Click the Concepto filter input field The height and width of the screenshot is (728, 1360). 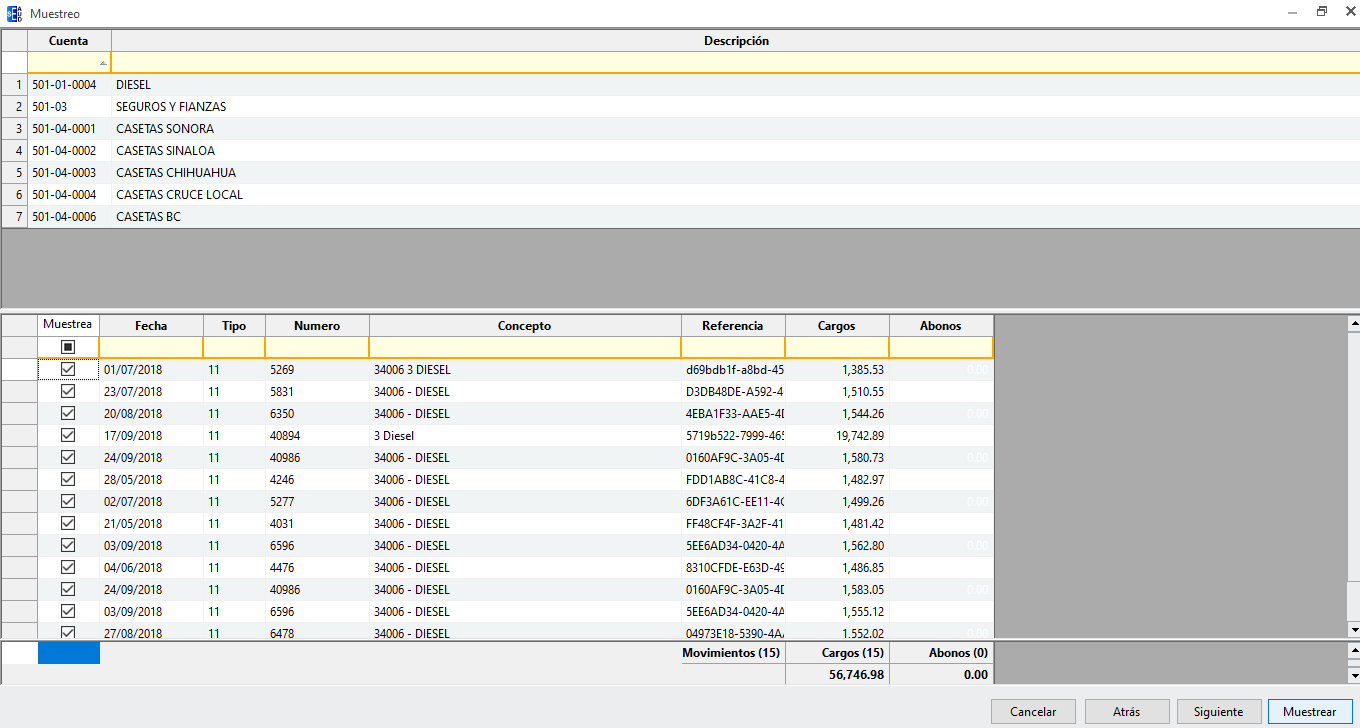click(524, 347)
